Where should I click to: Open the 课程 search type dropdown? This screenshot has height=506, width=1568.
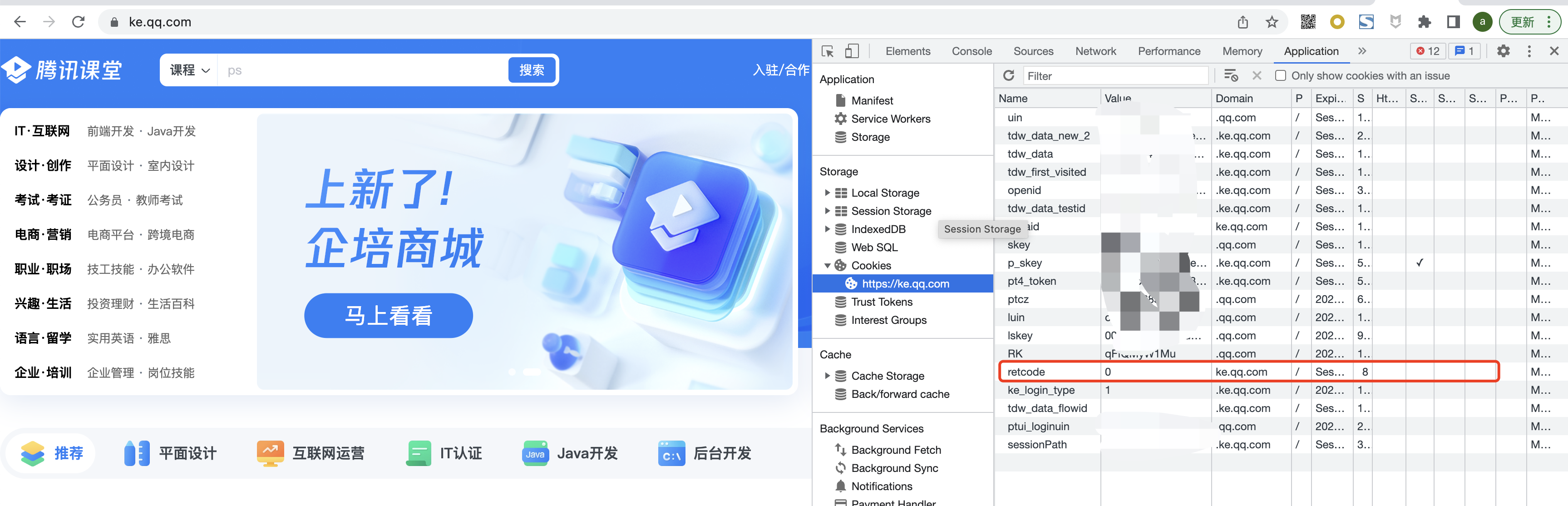click(189, 71)
